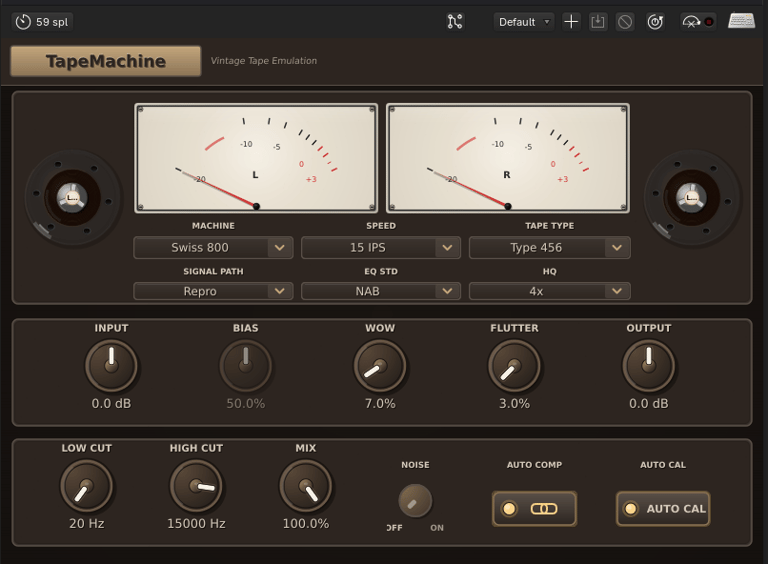Screen dimensions: 768x564
Task: Open the plugin routing pin connector icon
Action: [x=455, y=22]
